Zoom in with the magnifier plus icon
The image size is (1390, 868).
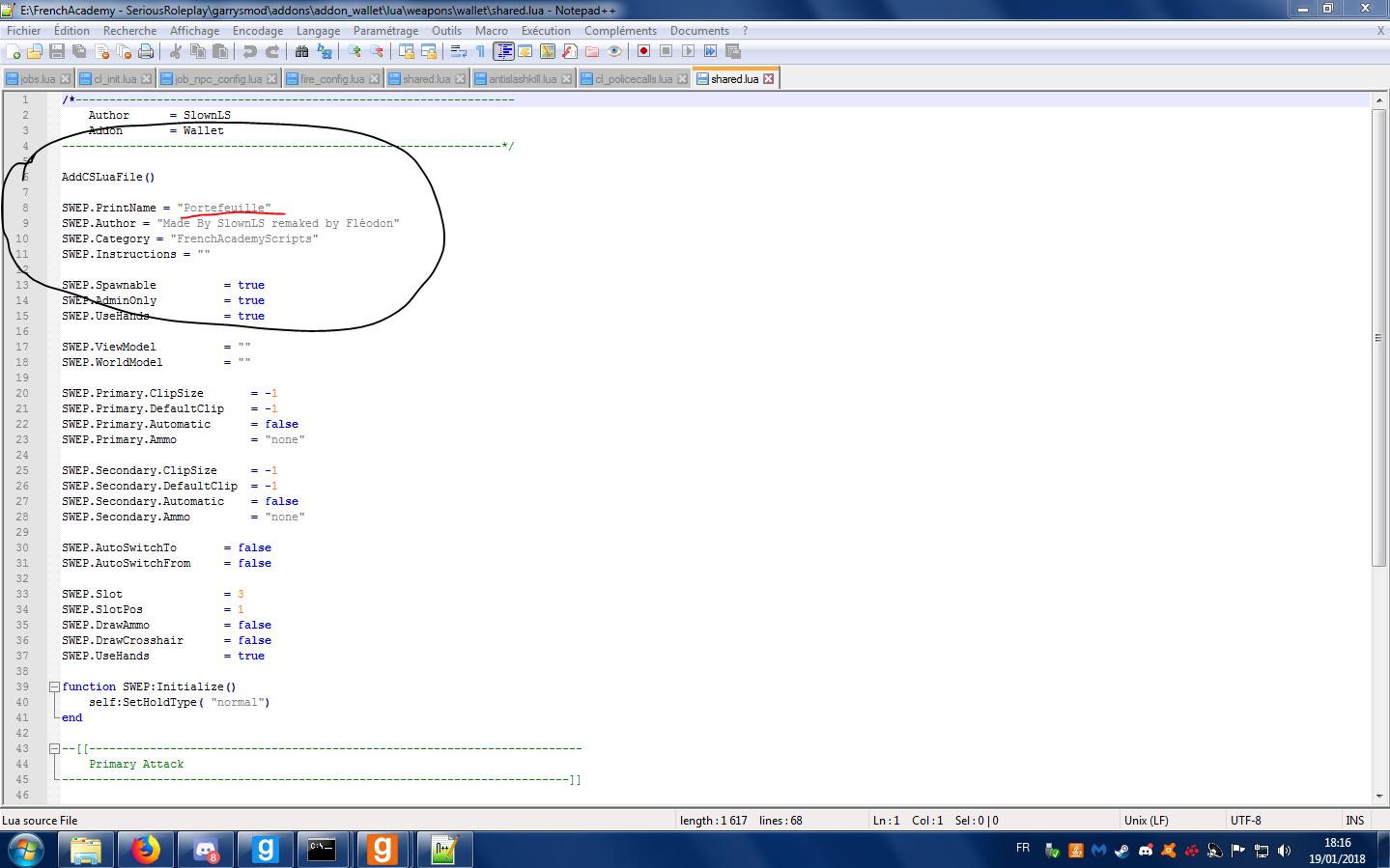[x=355, y=51]
